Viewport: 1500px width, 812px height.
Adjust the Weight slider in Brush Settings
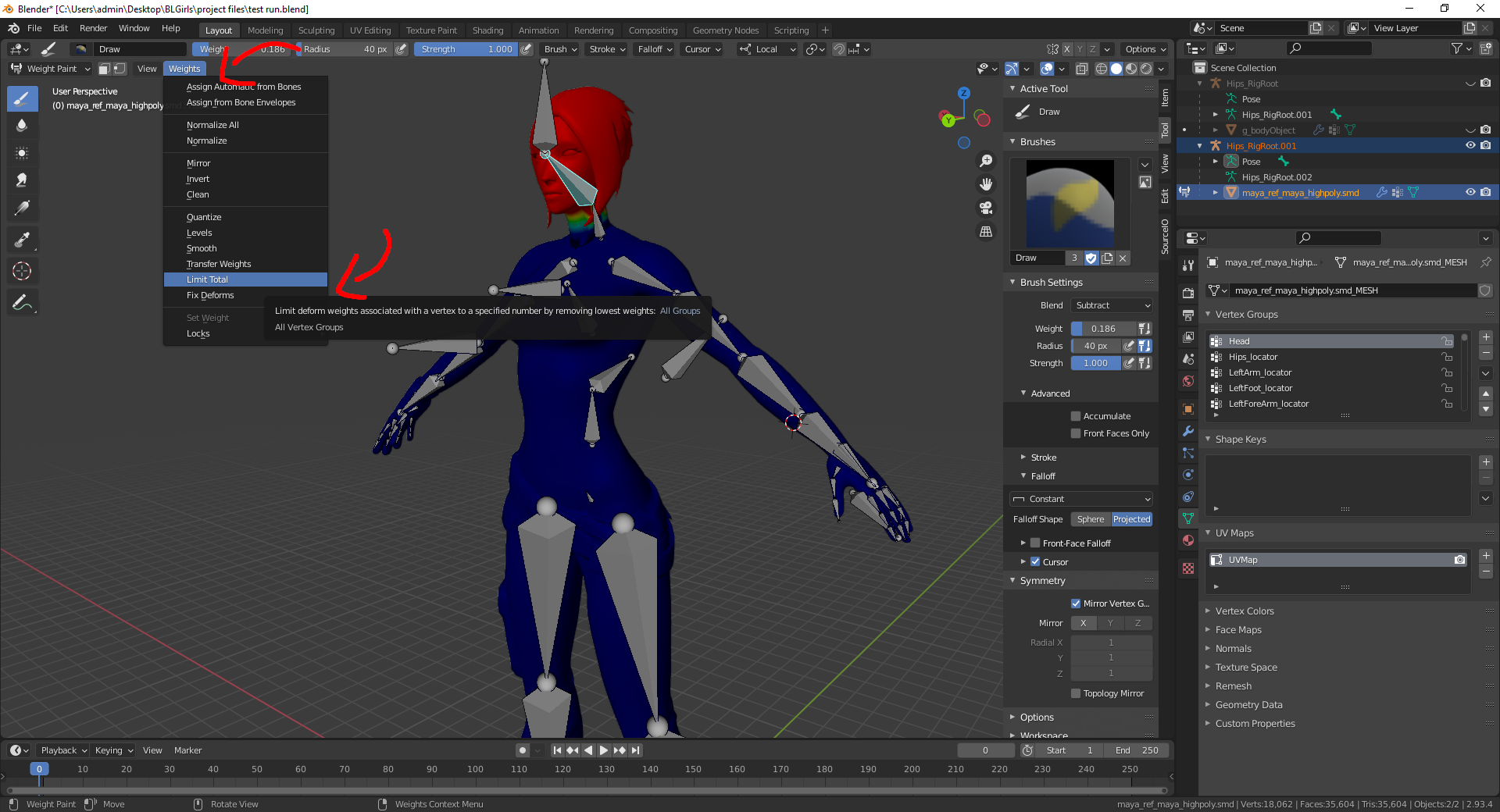[x=1103, y=329]
